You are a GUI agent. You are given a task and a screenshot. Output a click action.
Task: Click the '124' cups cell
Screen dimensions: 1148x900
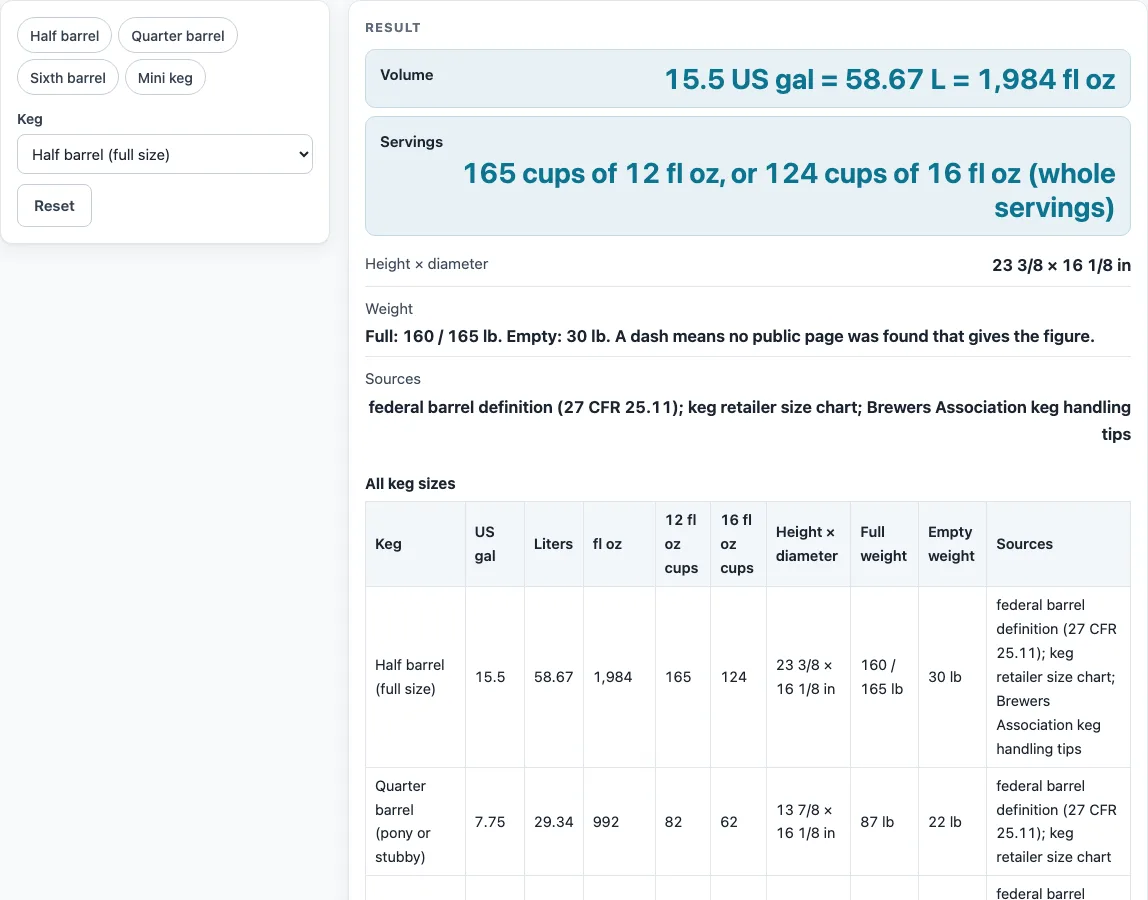tap(738, 677)
